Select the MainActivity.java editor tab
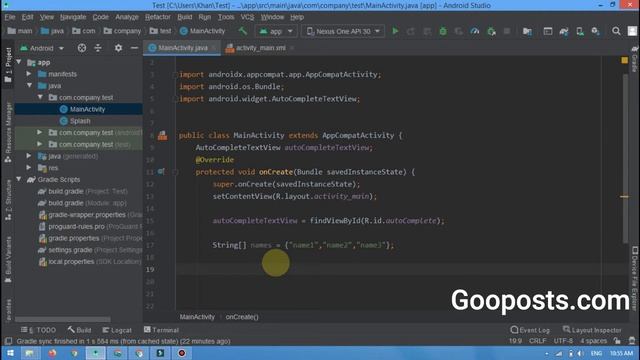The height and width of the screenshot is (360, 640). pos(182,48)
